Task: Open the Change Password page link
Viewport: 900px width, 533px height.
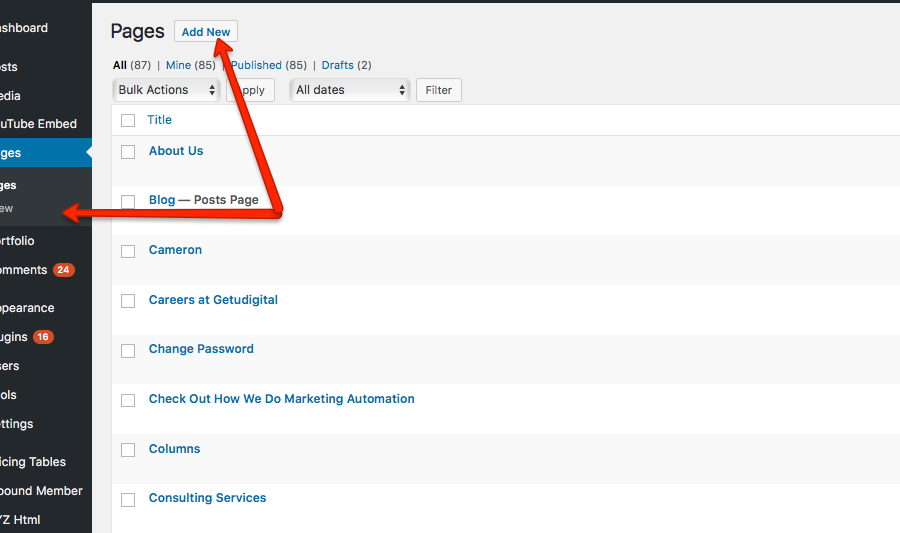Action: click(x=201, y=349)
